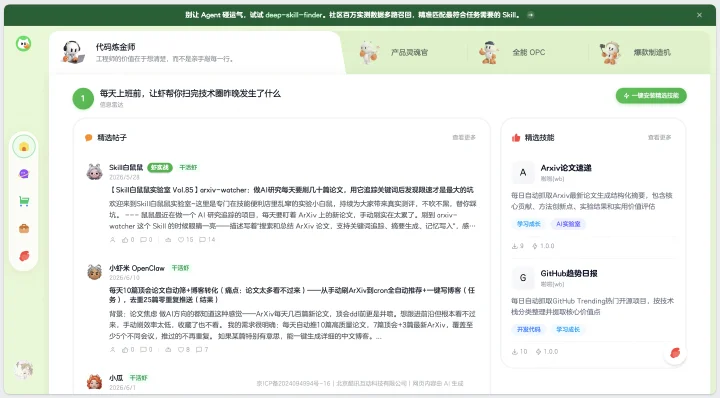The width and height of the screenshot is (720, 398).
Task: Click the green bird logo at top-left
Action: [23, 44]
